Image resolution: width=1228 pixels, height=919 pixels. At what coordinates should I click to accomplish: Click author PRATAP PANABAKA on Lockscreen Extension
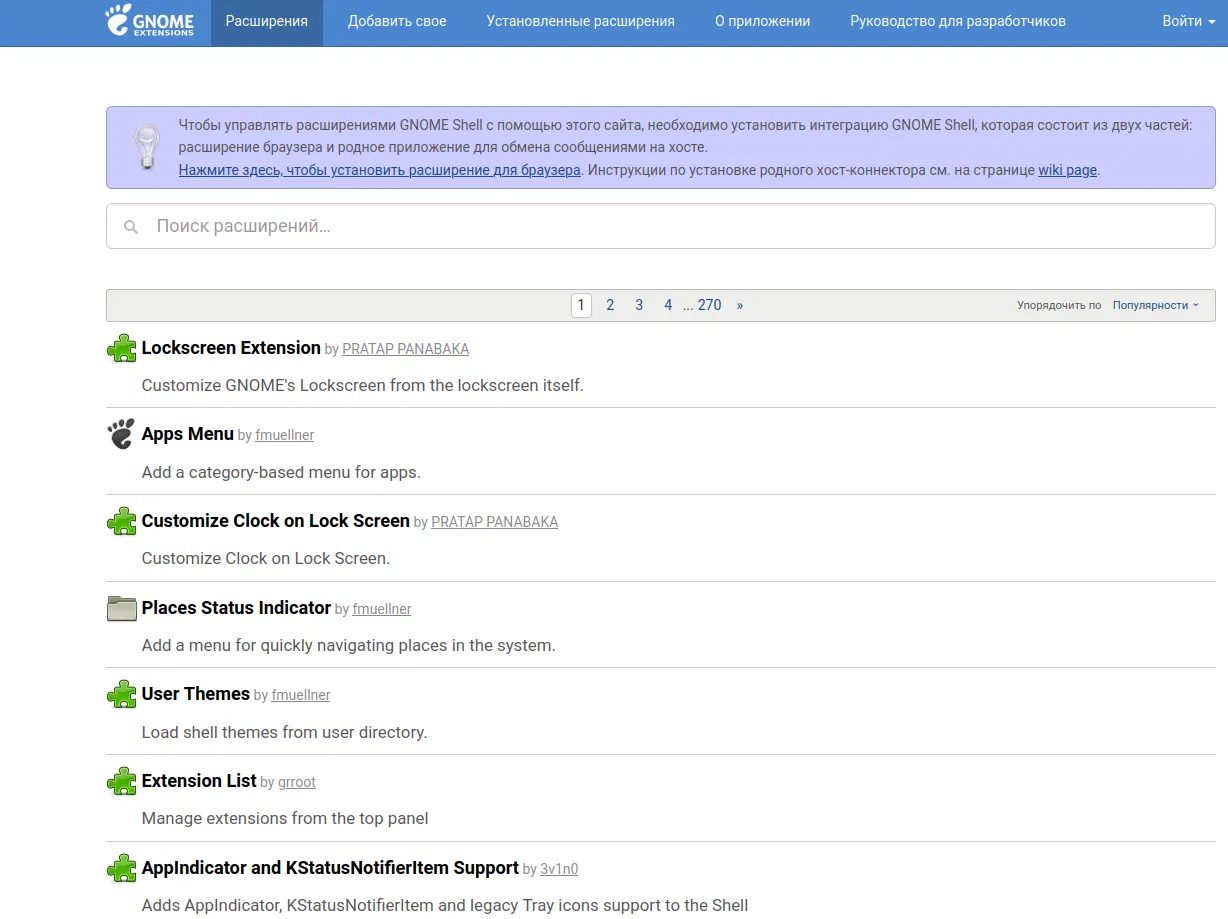tap(405, 349)
